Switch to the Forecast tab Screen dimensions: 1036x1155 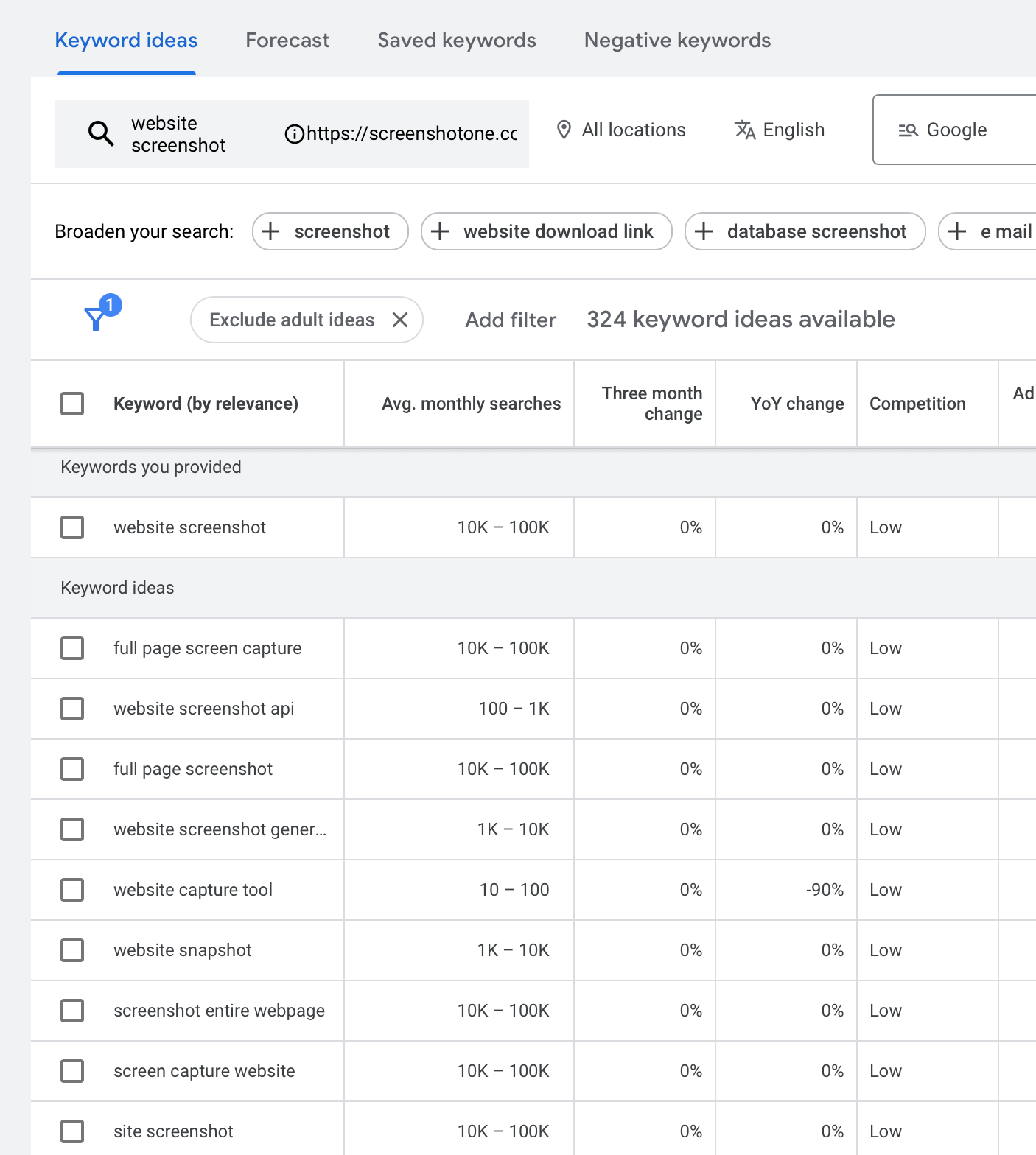tap(287, 41)
